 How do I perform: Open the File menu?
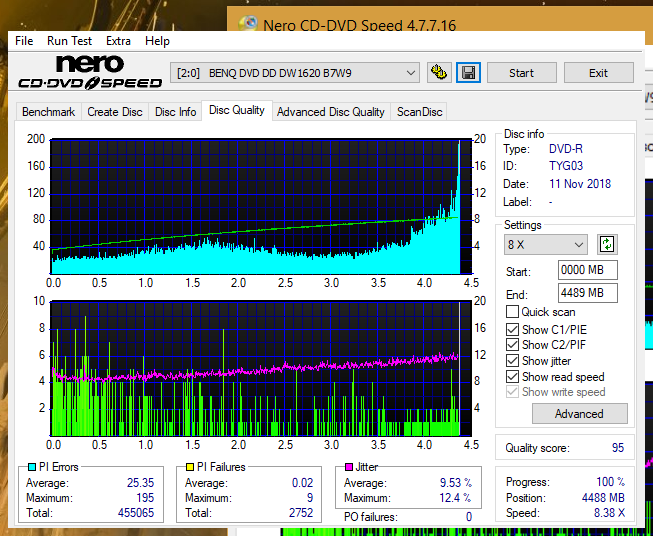tap(24, 41)
